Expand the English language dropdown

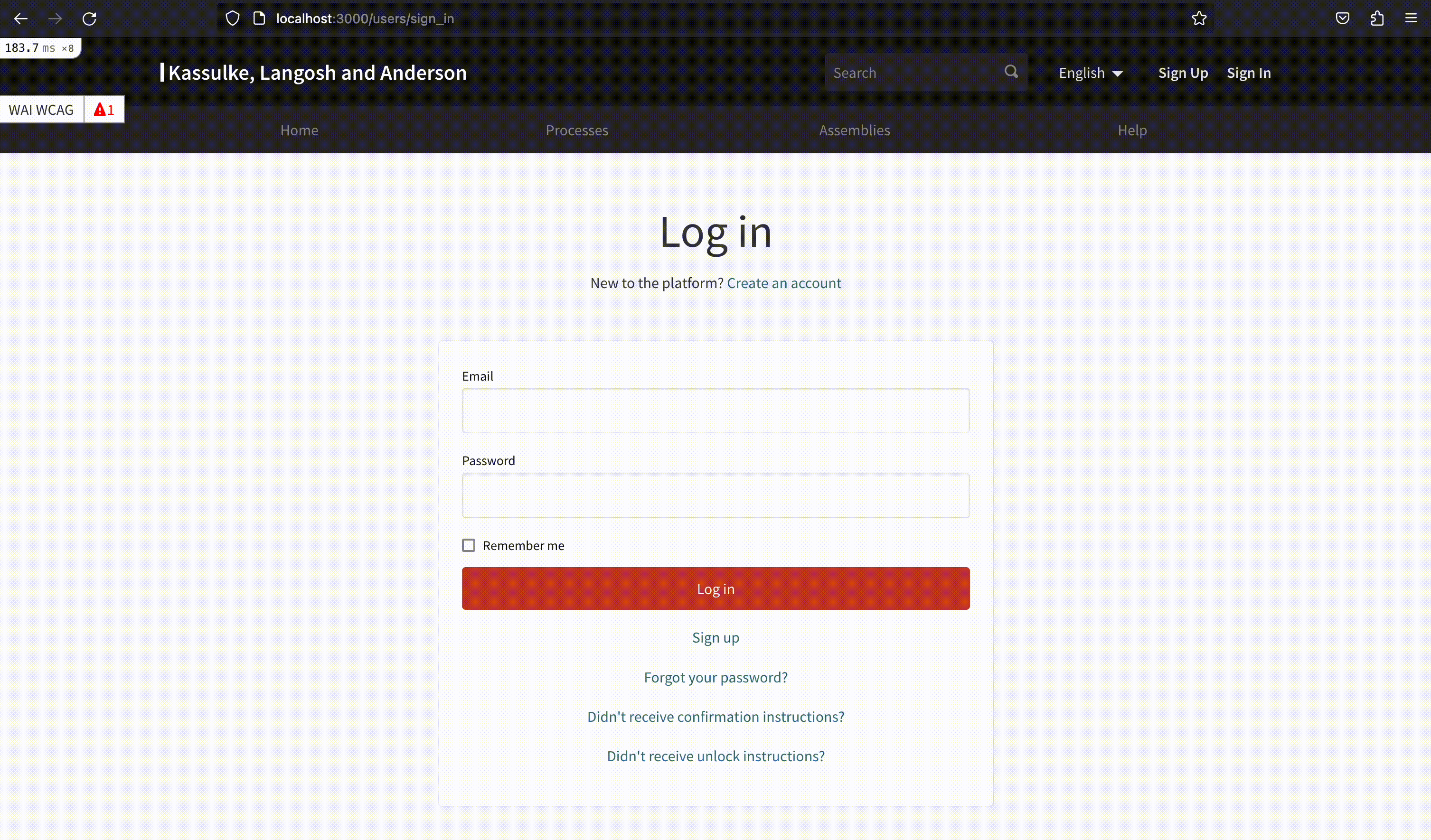point(1090,73)
